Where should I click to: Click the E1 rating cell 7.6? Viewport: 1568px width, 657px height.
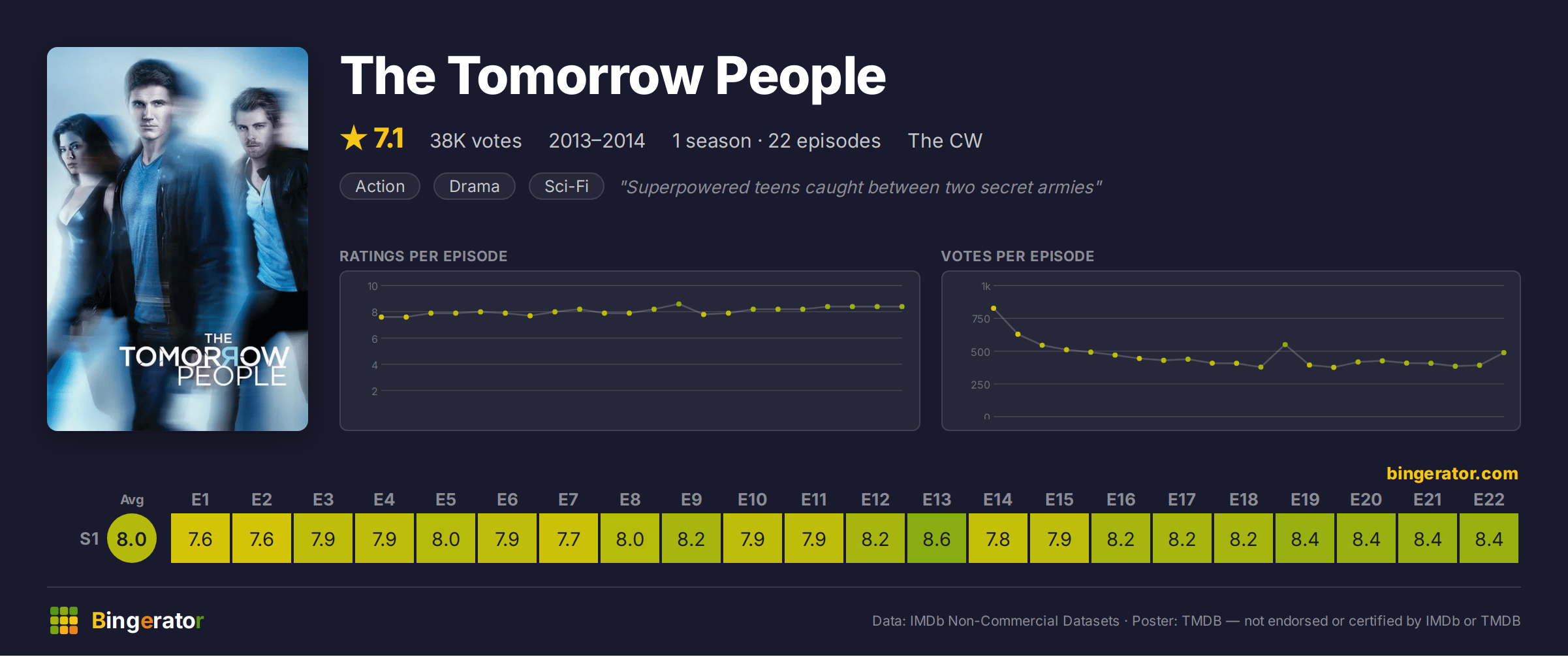click(200, 539)
